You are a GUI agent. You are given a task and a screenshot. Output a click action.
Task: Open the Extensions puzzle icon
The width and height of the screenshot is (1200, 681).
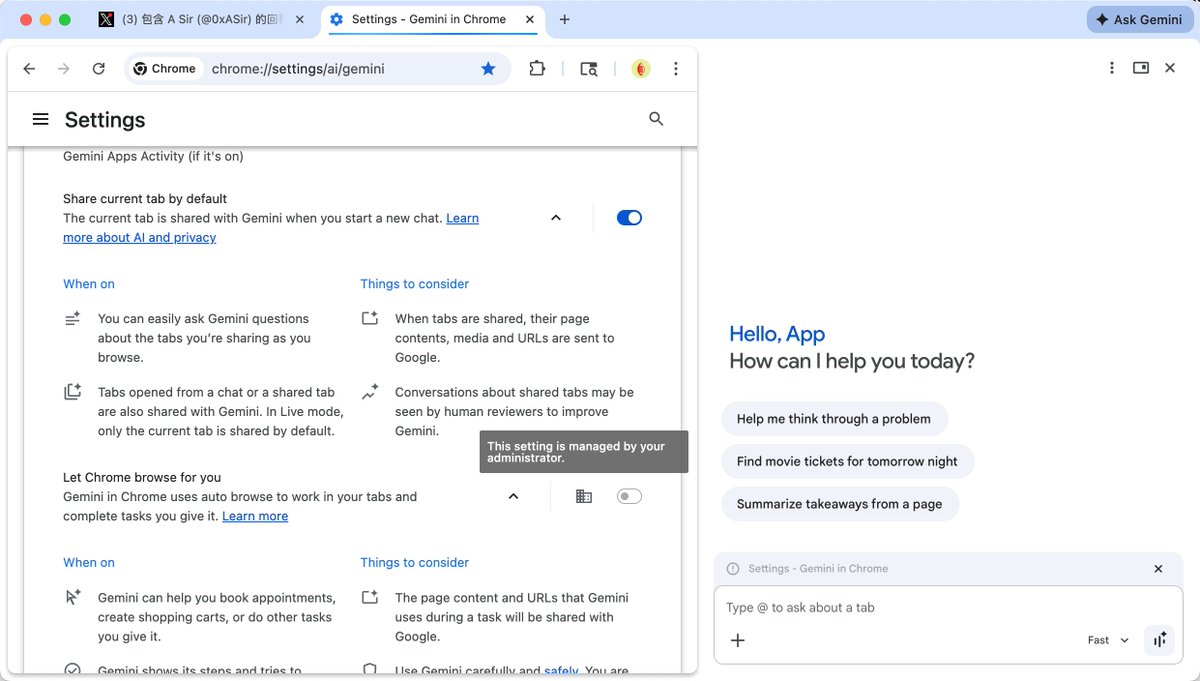(x=537, y=69)
